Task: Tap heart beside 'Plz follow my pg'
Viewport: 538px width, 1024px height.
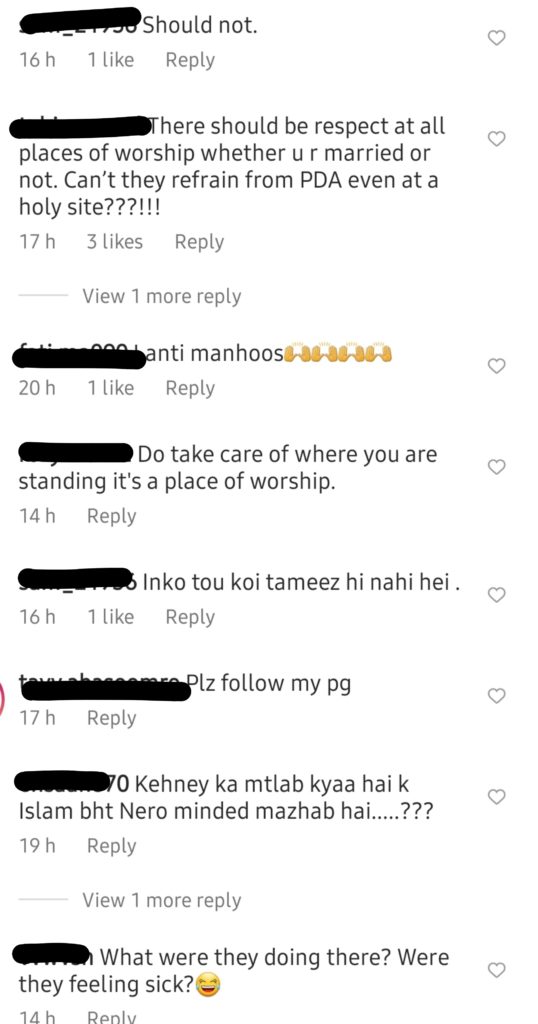Action: [x=497, y=696]
